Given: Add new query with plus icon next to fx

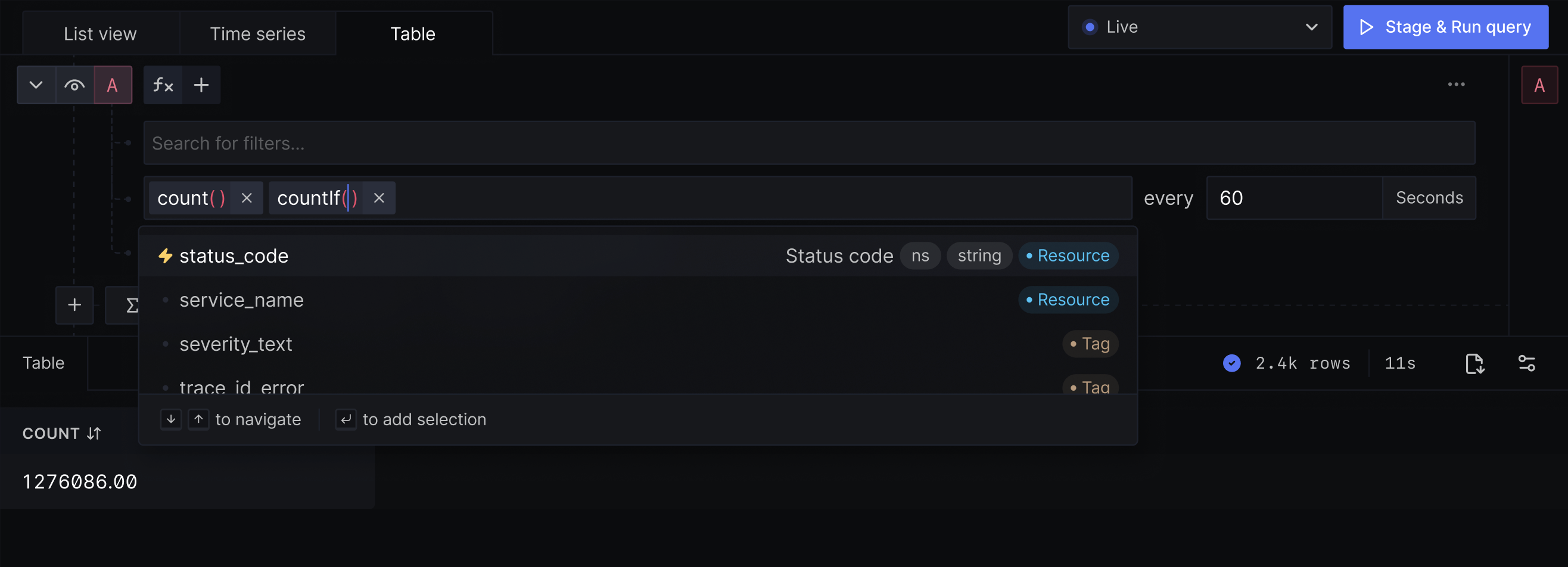Looking at the screenshot, I should pos(201,85).
